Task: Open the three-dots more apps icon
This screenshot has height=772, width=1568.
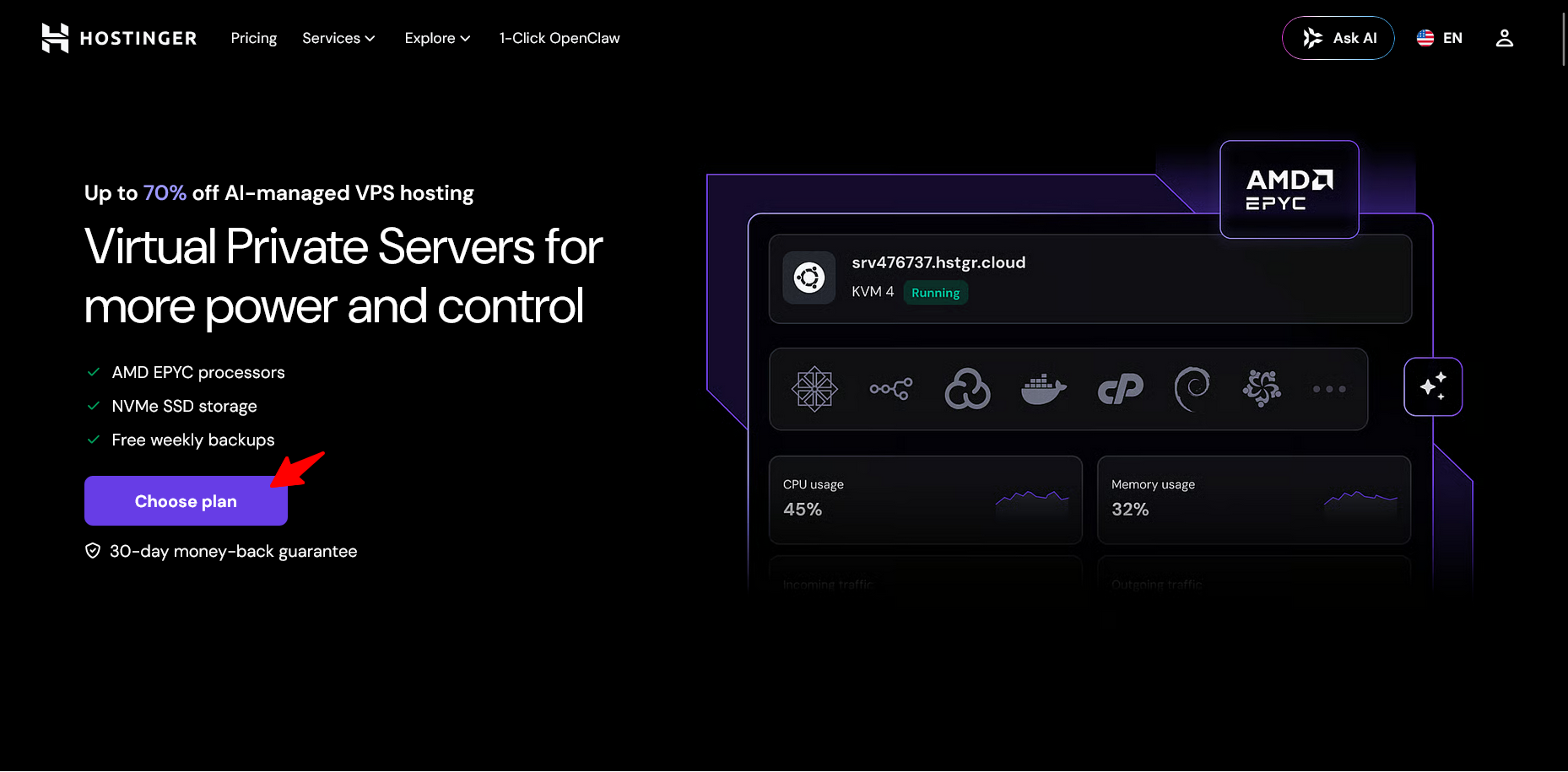Action: pos(1329,389)
